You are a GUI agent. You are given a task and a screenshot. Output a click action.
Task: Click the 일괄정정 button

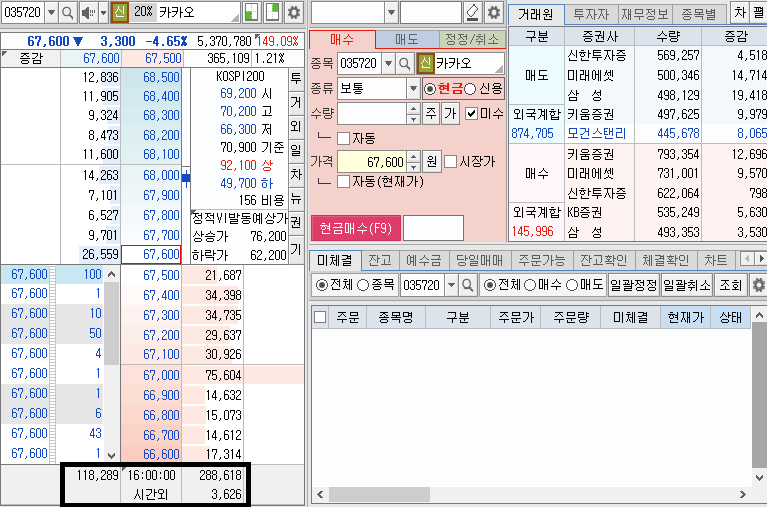tap(634, 285)
